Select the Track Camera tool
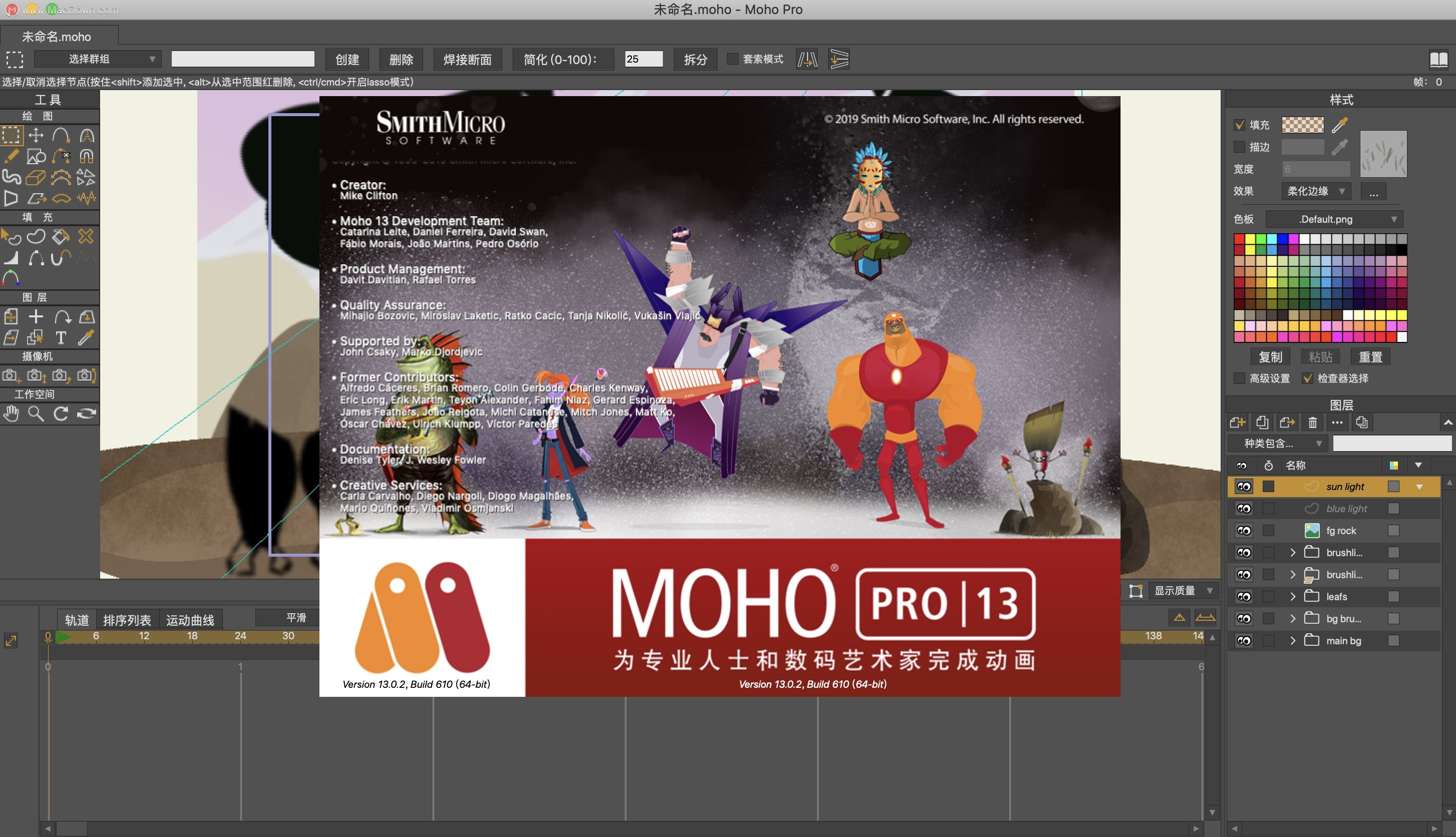Screen dimensions: 1456x837 tap(12, 375)
